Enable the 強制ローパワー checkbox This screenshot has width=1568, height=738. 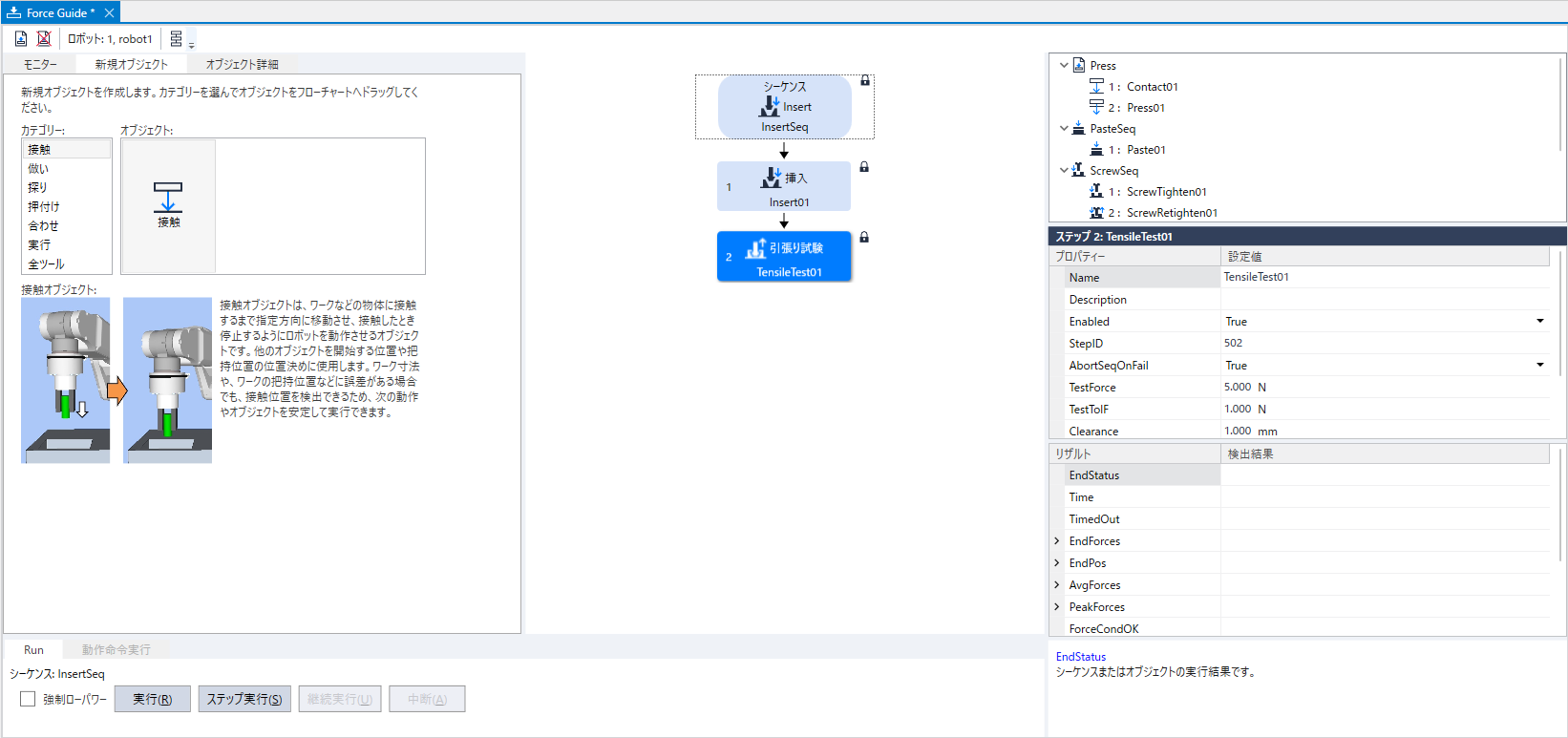28,699
